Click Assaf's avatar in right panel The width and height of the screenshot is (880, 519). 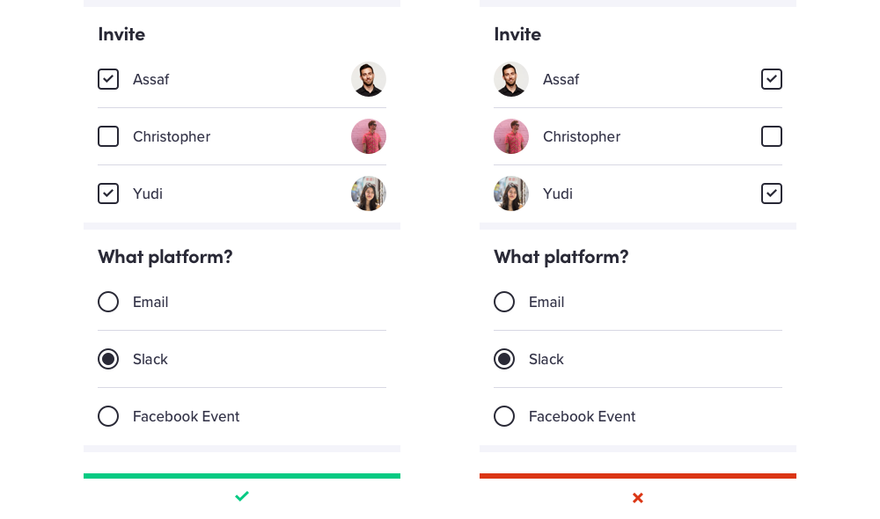pyautogui.click(x=511, y=79)
